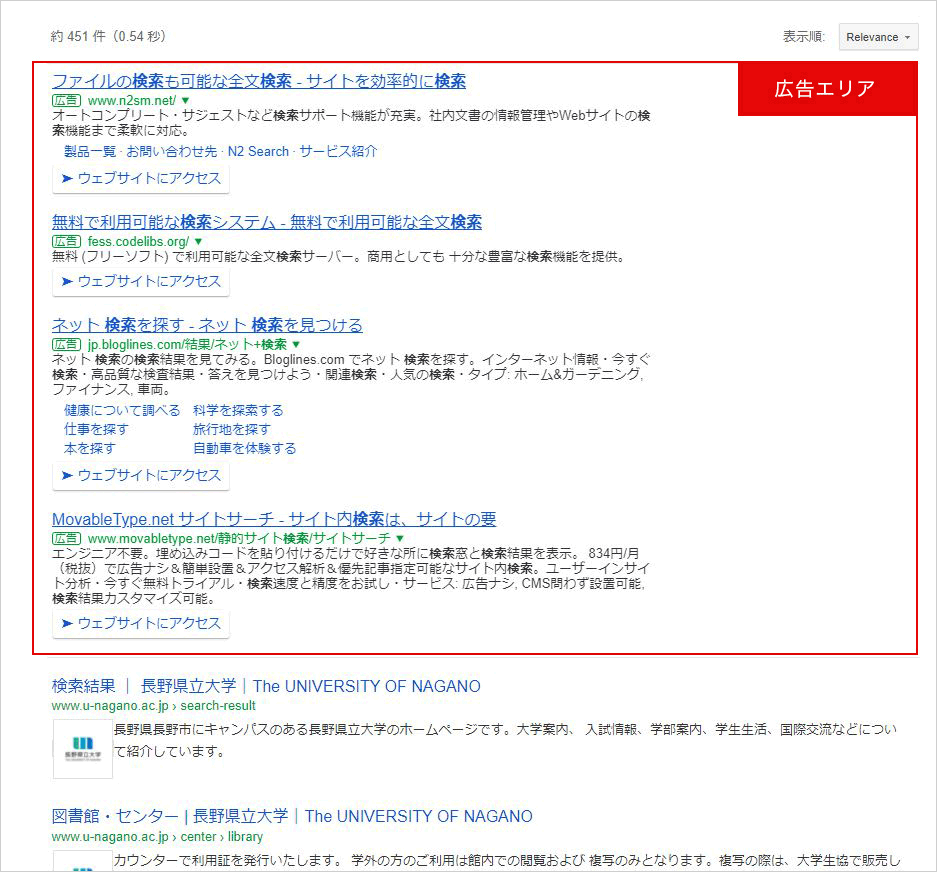Click ウェブサイトにアクセス under the n2sm.net ad

click(x=141, y=179)
